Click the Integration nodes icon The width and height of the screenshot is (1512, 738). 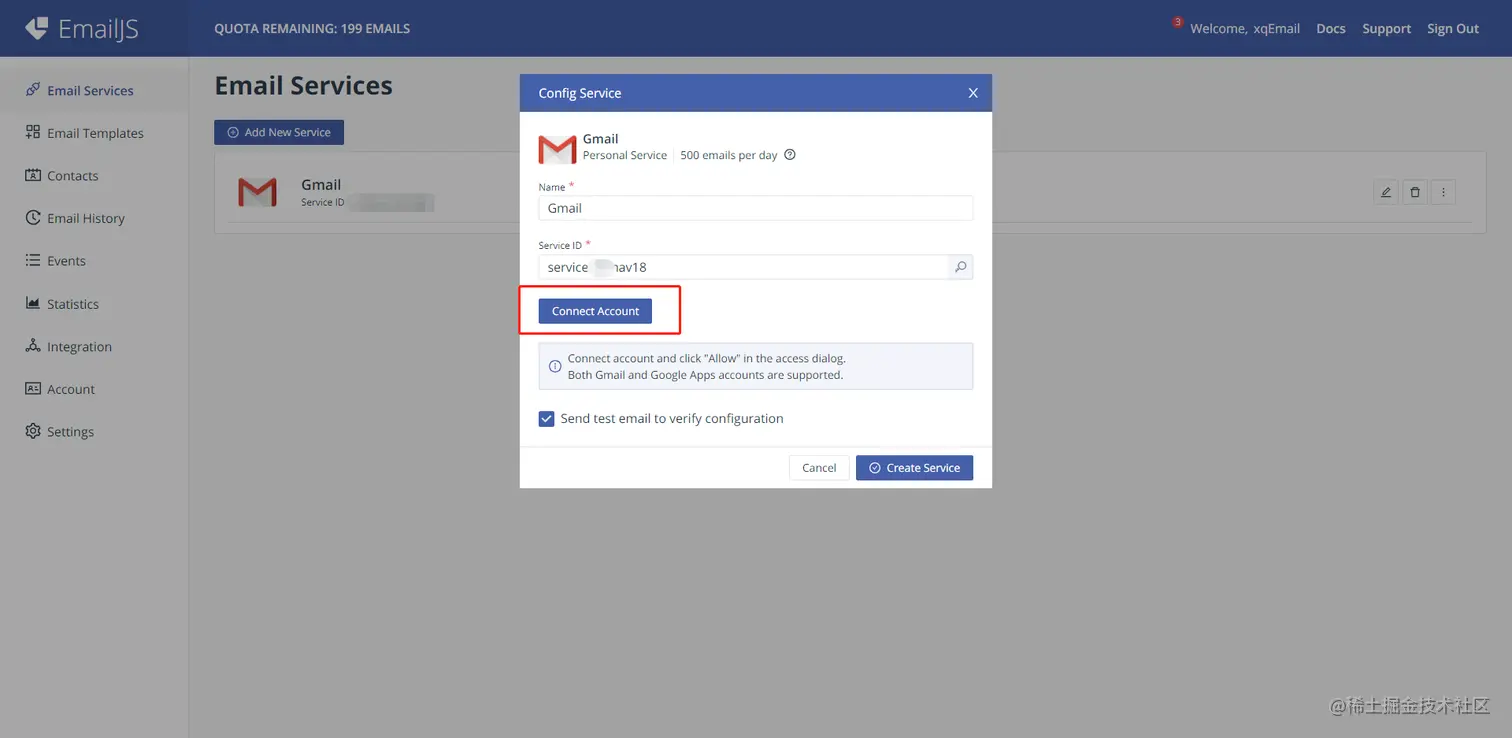(33, 346)
